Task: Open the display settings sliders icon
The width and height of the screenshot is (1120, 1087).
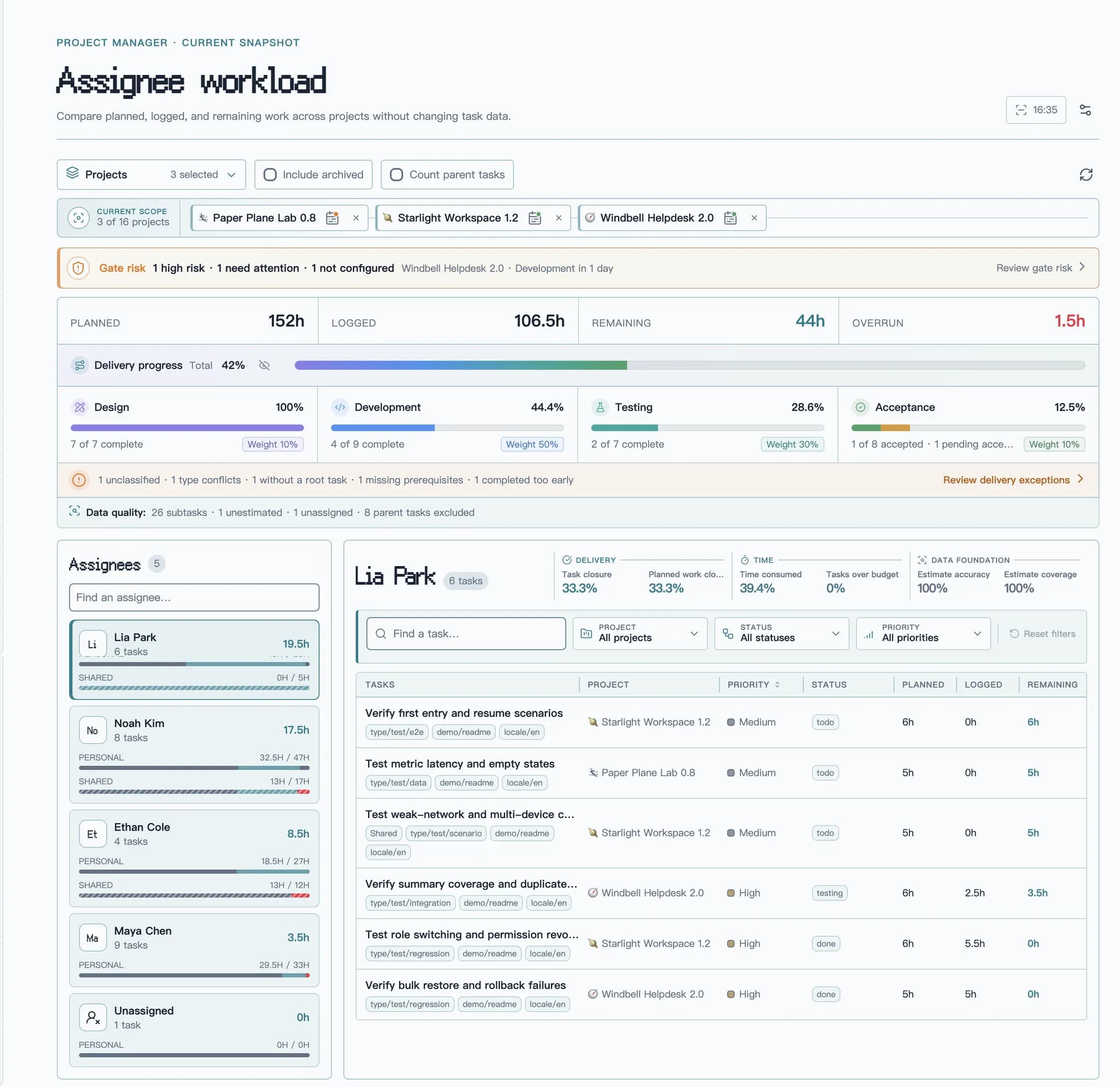Action: point(1084,110)
